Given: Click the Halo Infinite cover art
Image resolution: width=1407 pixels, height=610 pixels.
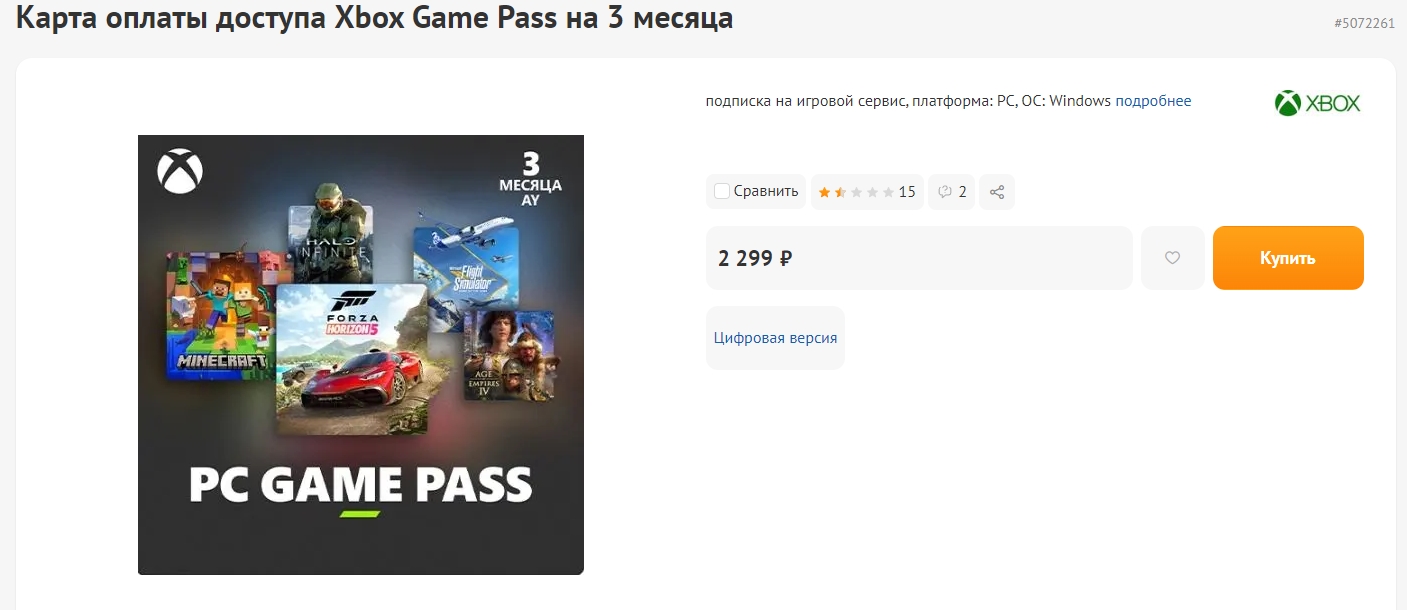Looking at the screenshot, I should click(330, 243).
